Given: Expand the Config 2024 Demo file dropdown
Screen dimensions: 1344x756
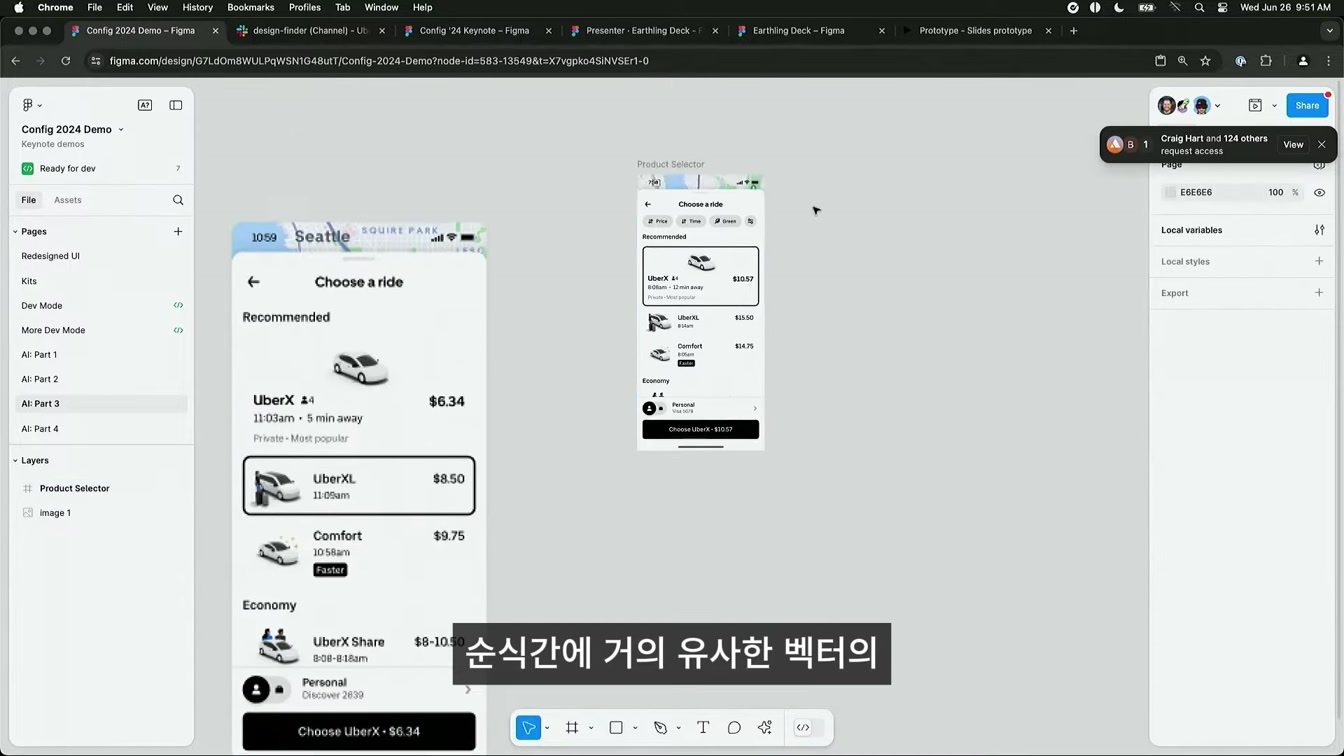Looking at the screenshot, I should [x=121, y=129].
